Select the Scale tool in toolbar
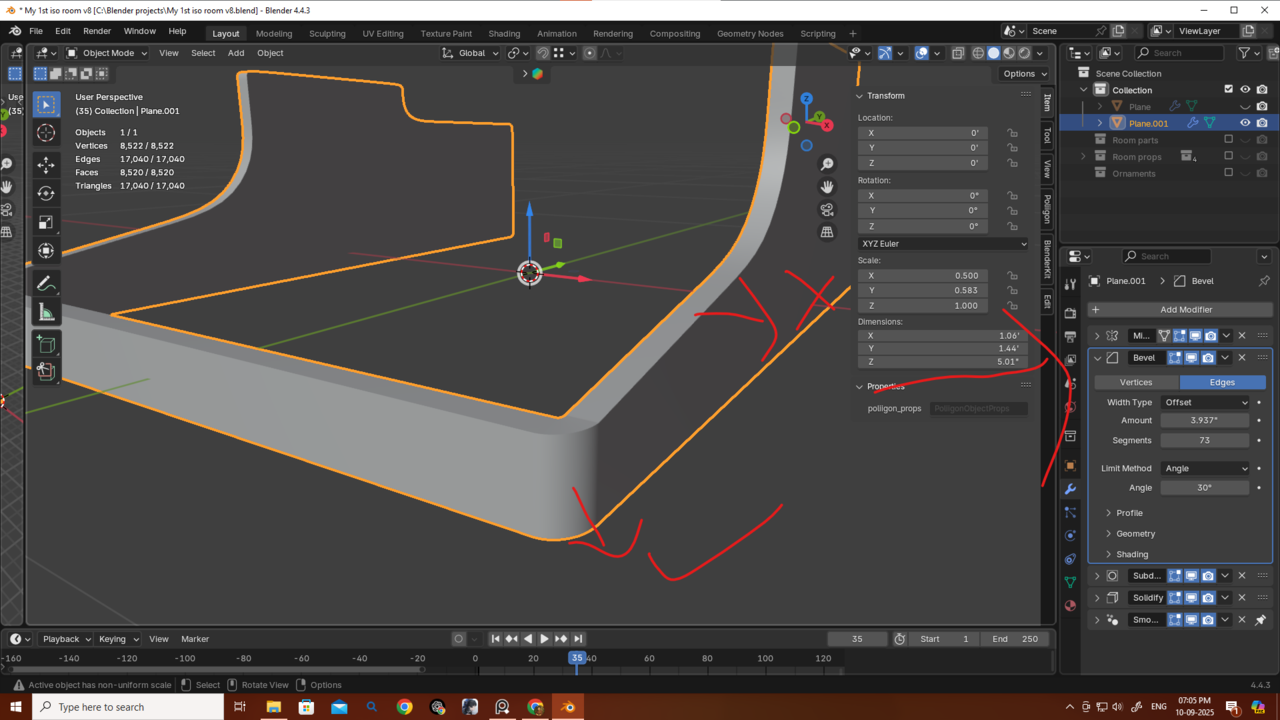This screenshot has height=720, width=1280. (x=46, y=222)
